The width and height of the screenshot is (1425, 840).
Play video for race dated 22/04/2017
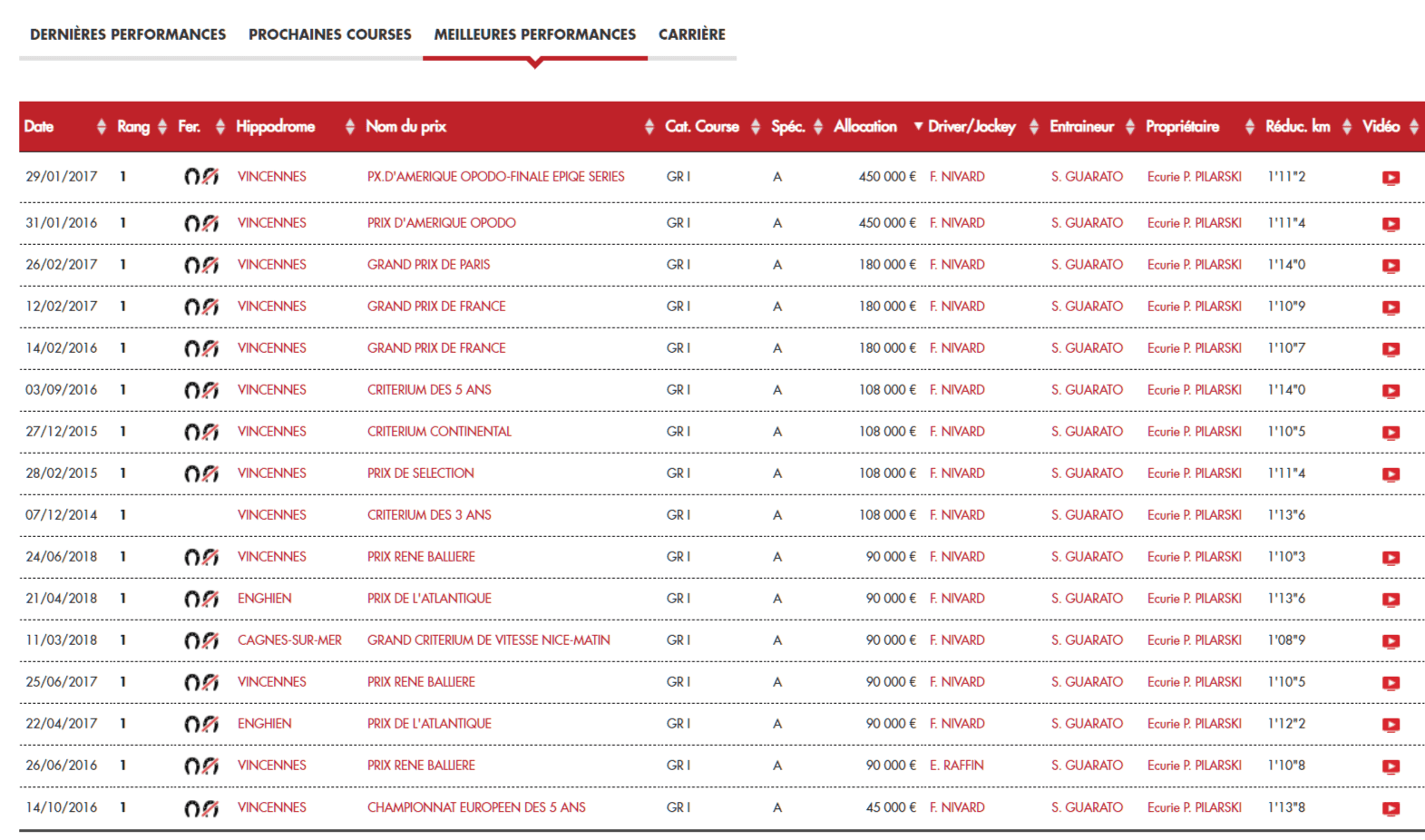click(x=1391, y=725)
